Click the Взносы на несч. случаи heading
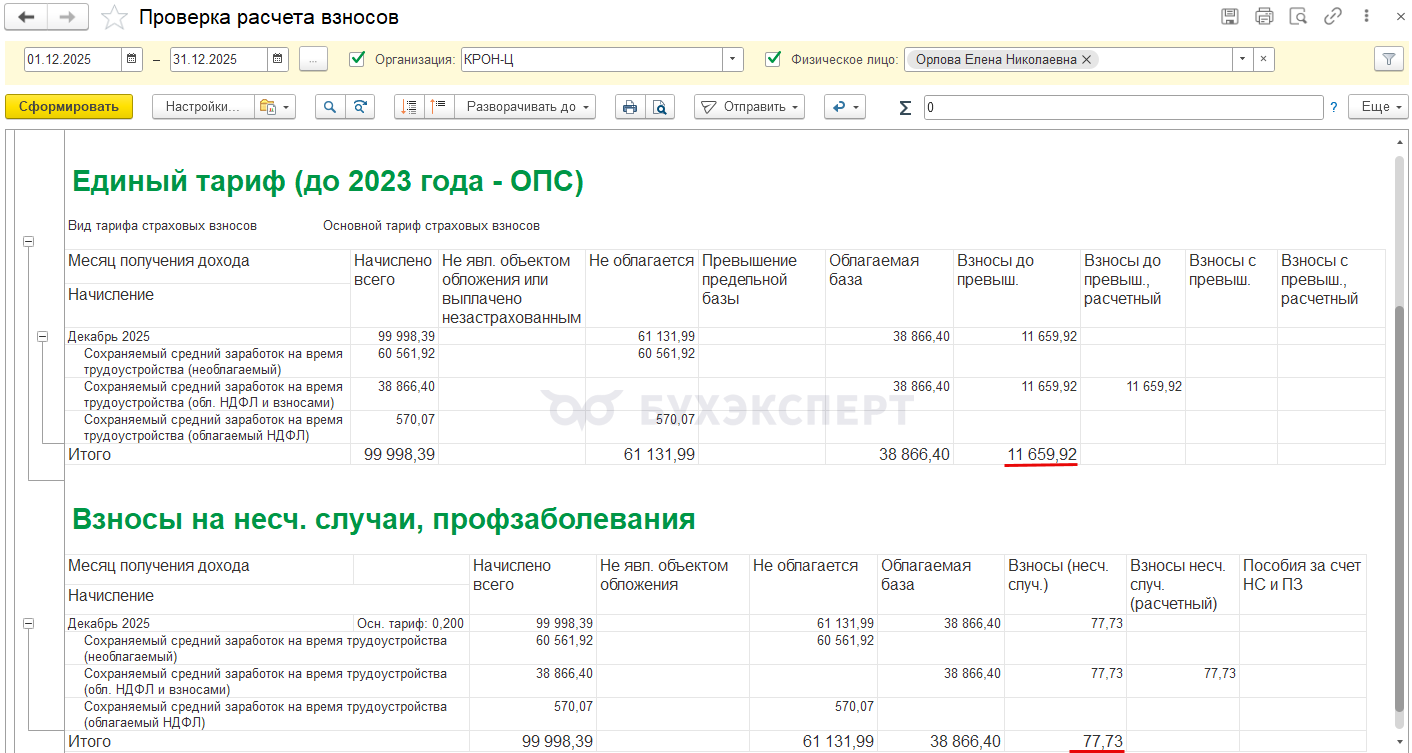Image resolution: width=1412 pixels, height=753 pixels. click(384, 519)
